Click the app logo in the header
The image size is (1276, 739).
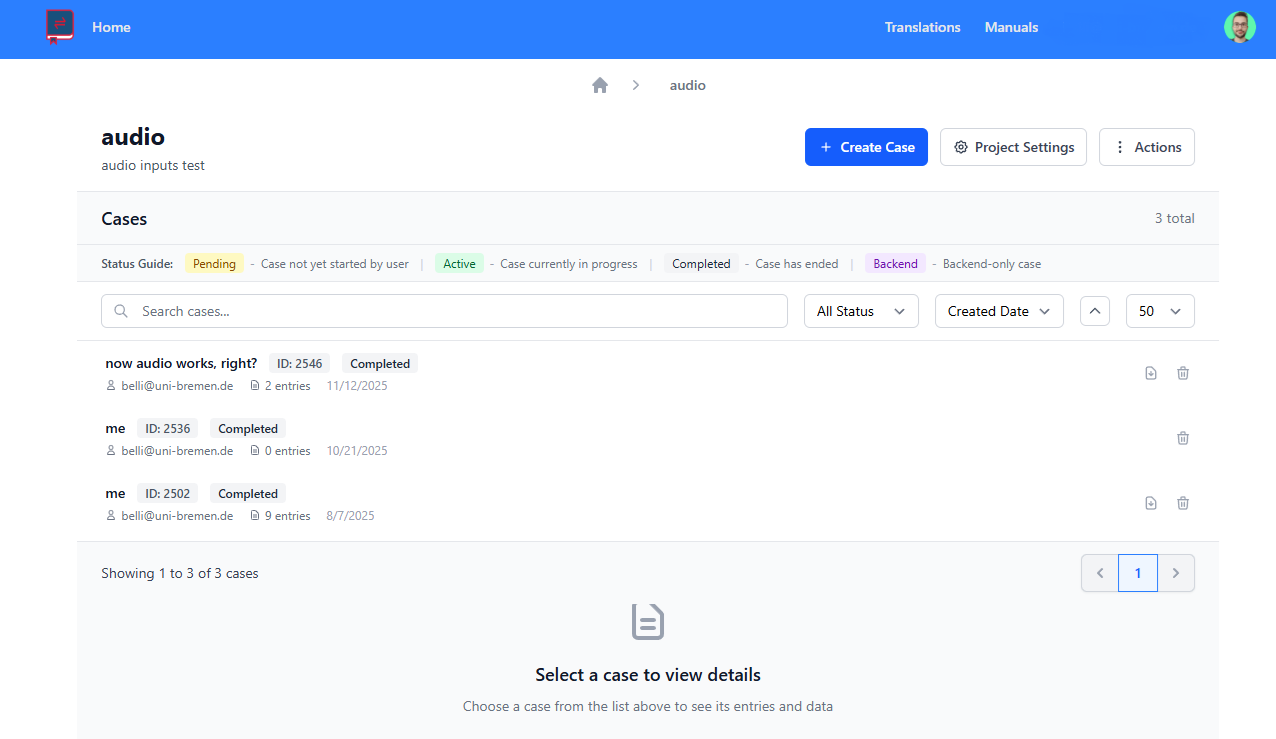coord(60,26)
